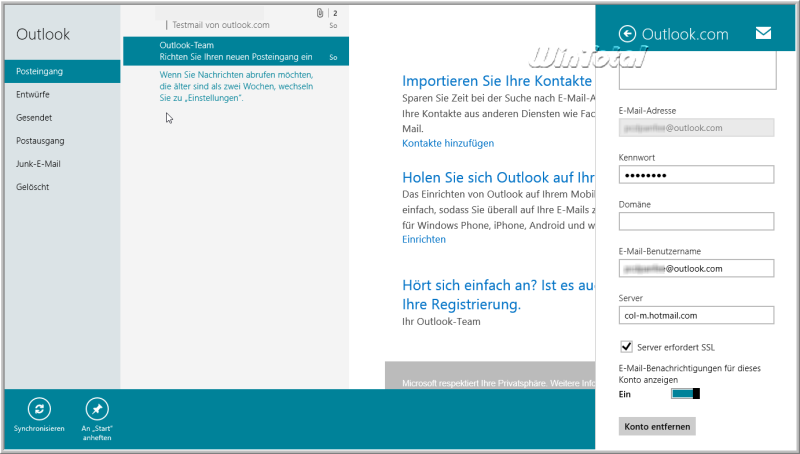The height and width of the screenshot is (454, 800).
Task: Click the Server field with col-m.hotmail.com
Action: pyautogui.click(x=696, y=315)
